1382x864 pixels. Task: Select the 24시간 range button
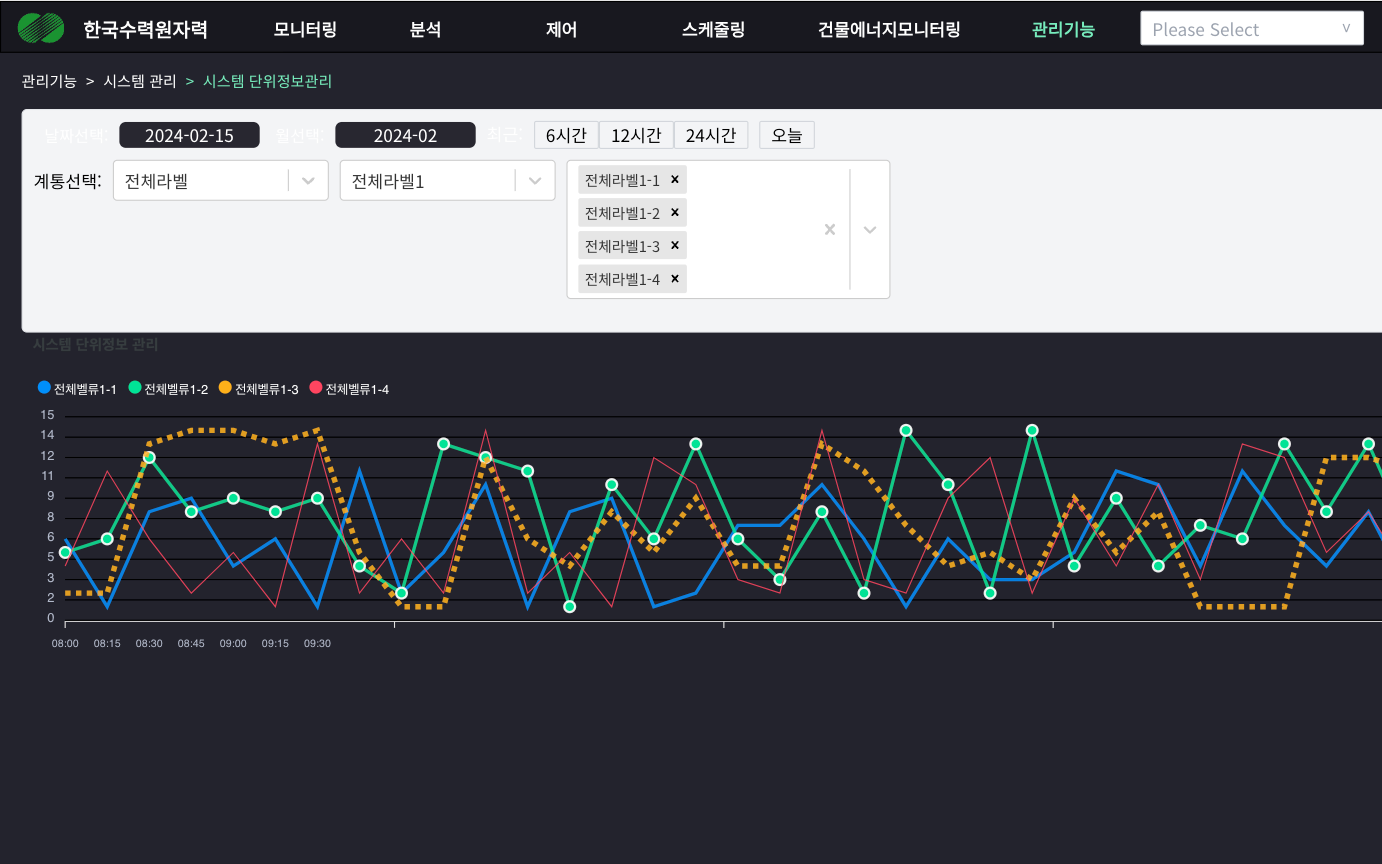711,135
